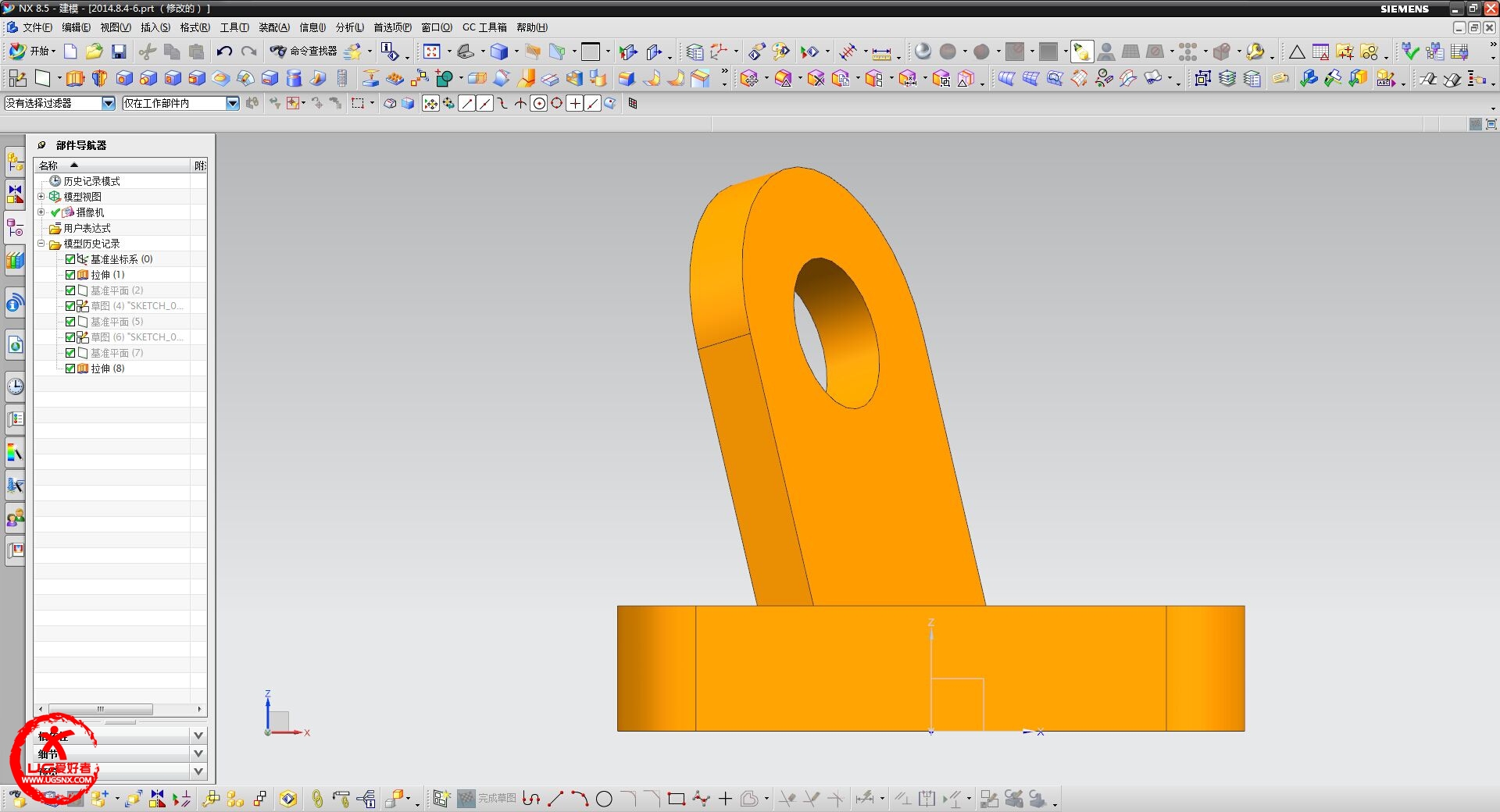Expand the last navigator panel chevron
Screen dimensions: 1500x812
pos(198,771)
